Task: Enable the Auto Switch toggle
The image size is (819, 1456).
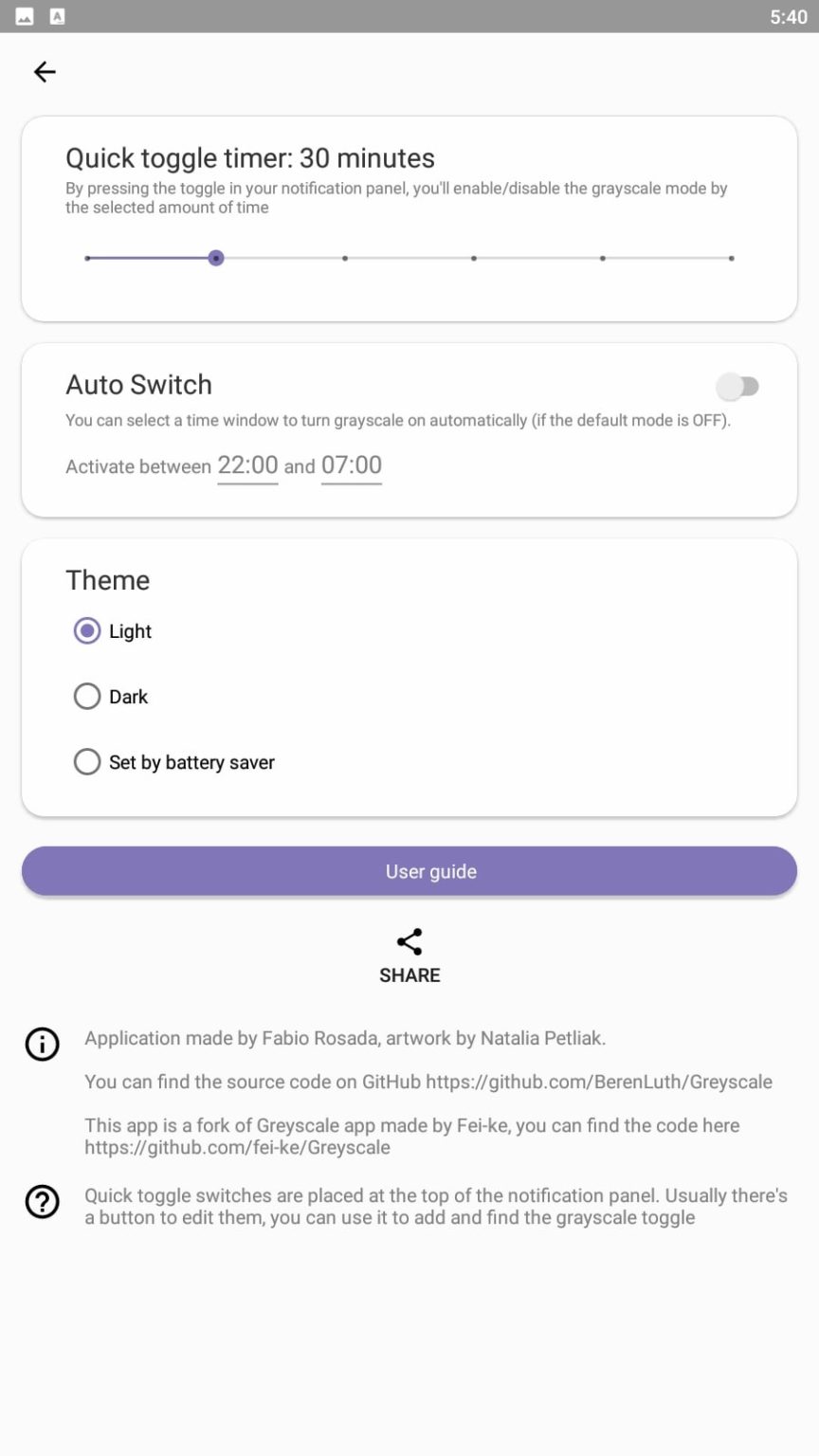Action: click(737, 386)
